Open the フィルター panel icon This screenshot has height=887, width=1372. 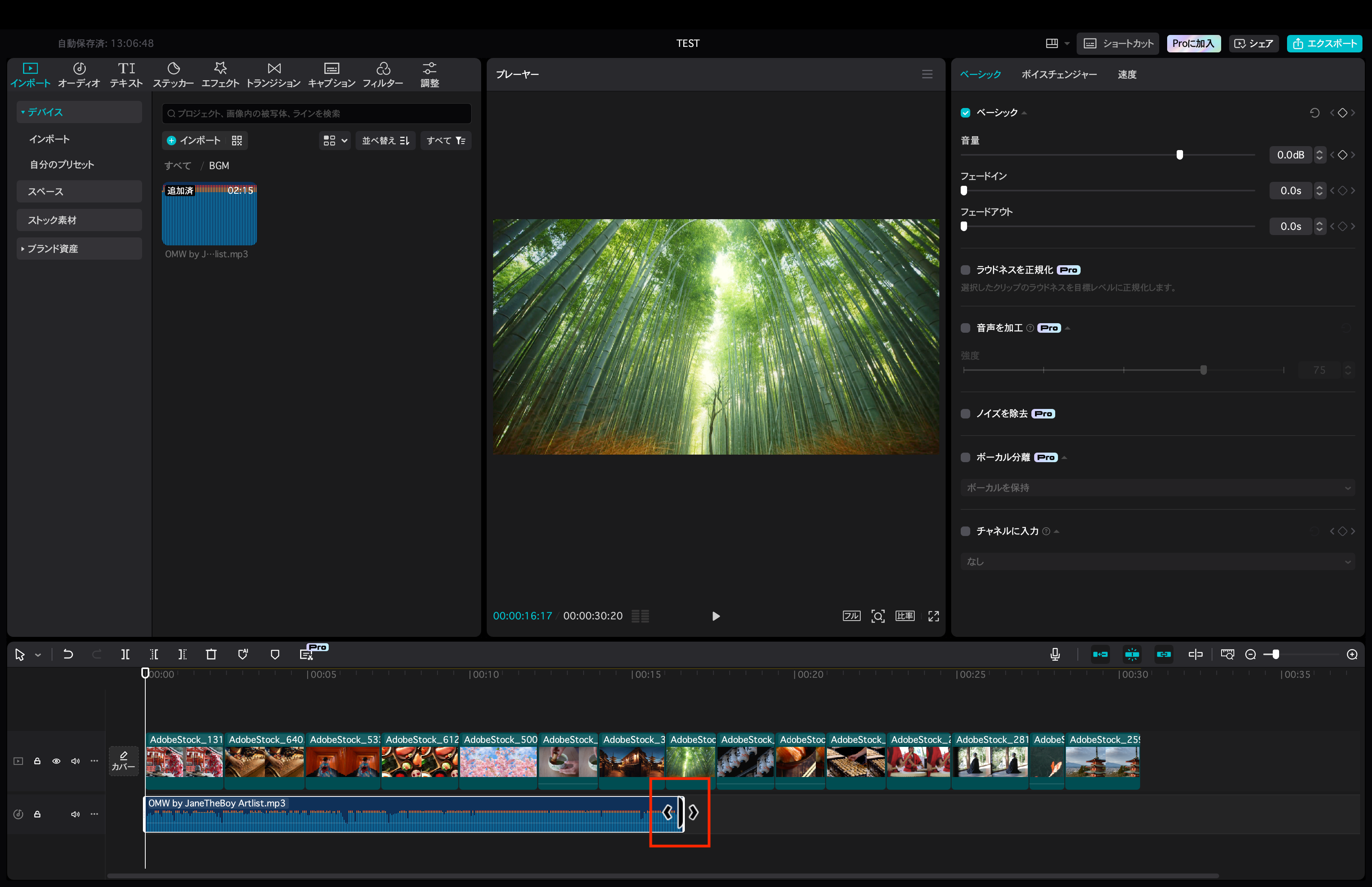383,75
